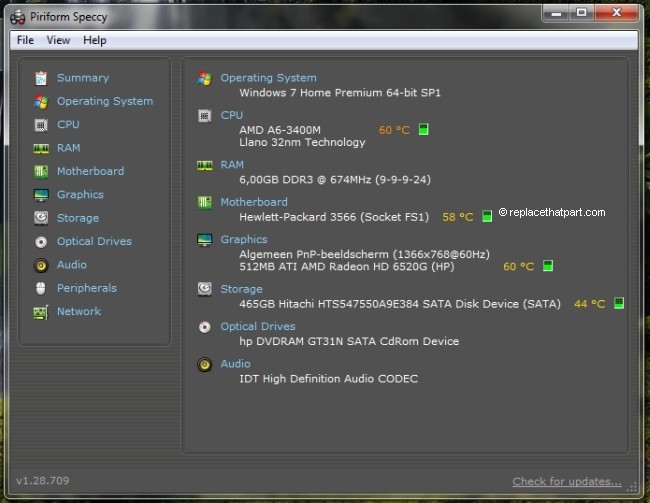Click the Motherboard icon in sidebar
This screenshot has width=650, height=503.
point(41,171)
